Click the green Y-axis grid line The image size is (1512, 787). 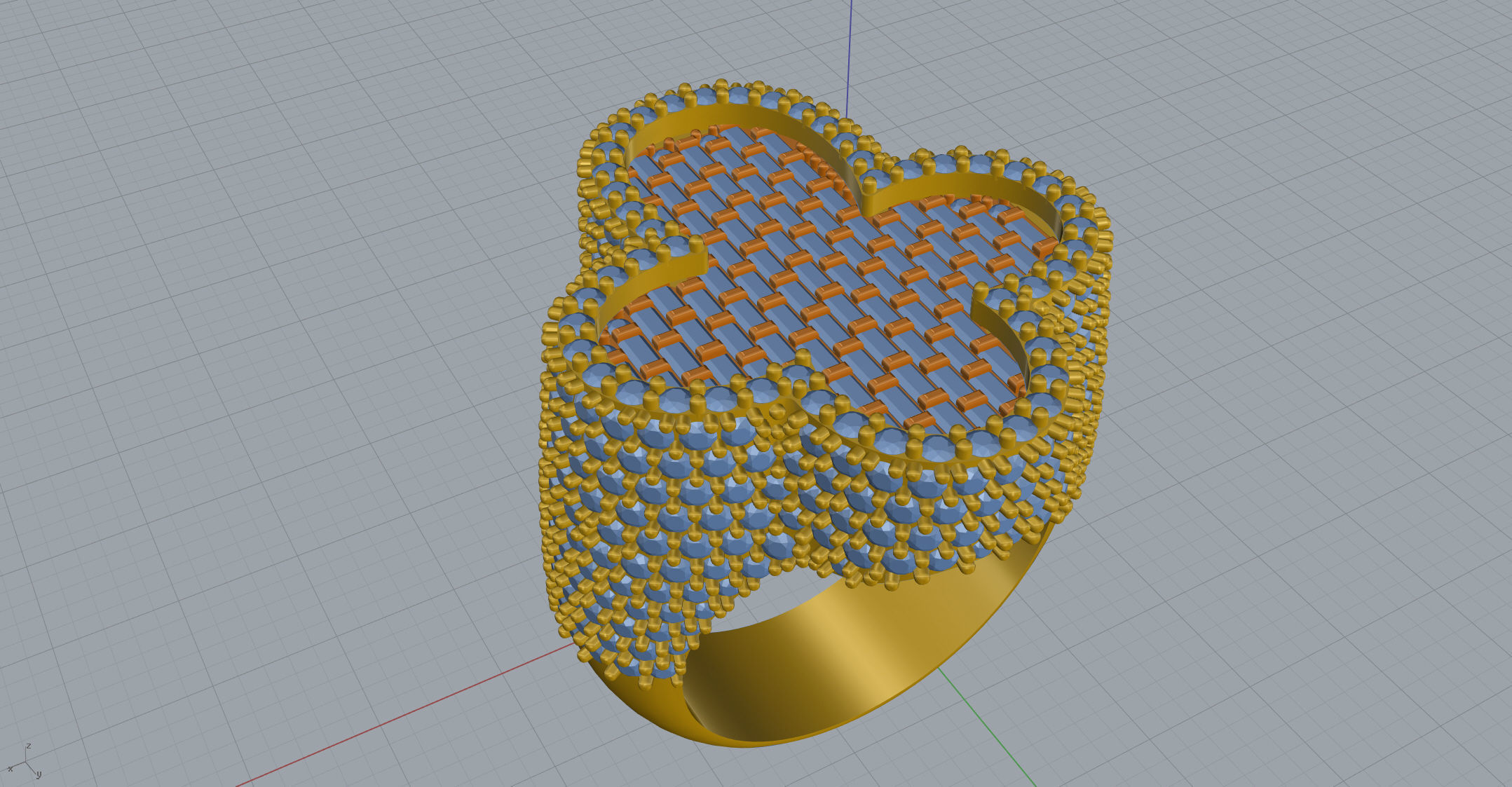[x=987, y=726]
